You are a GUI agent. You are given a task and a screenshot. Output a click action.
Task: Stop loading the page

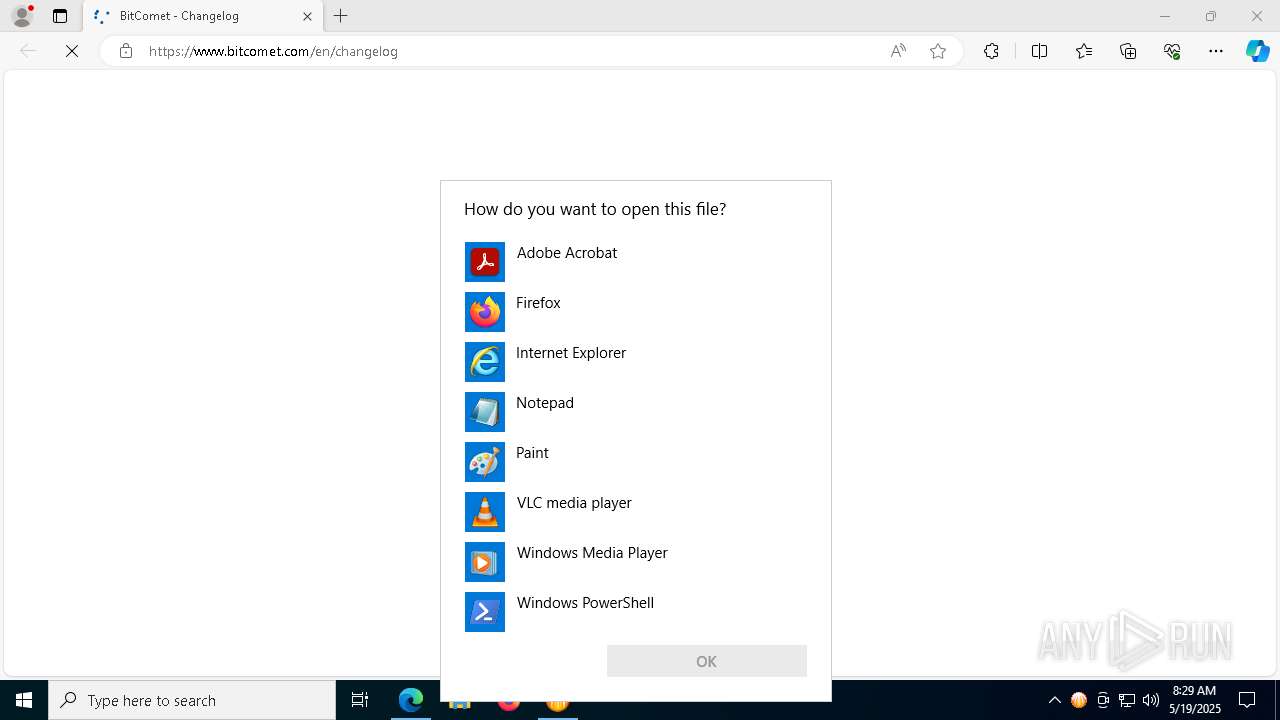[x=72, y=51]
